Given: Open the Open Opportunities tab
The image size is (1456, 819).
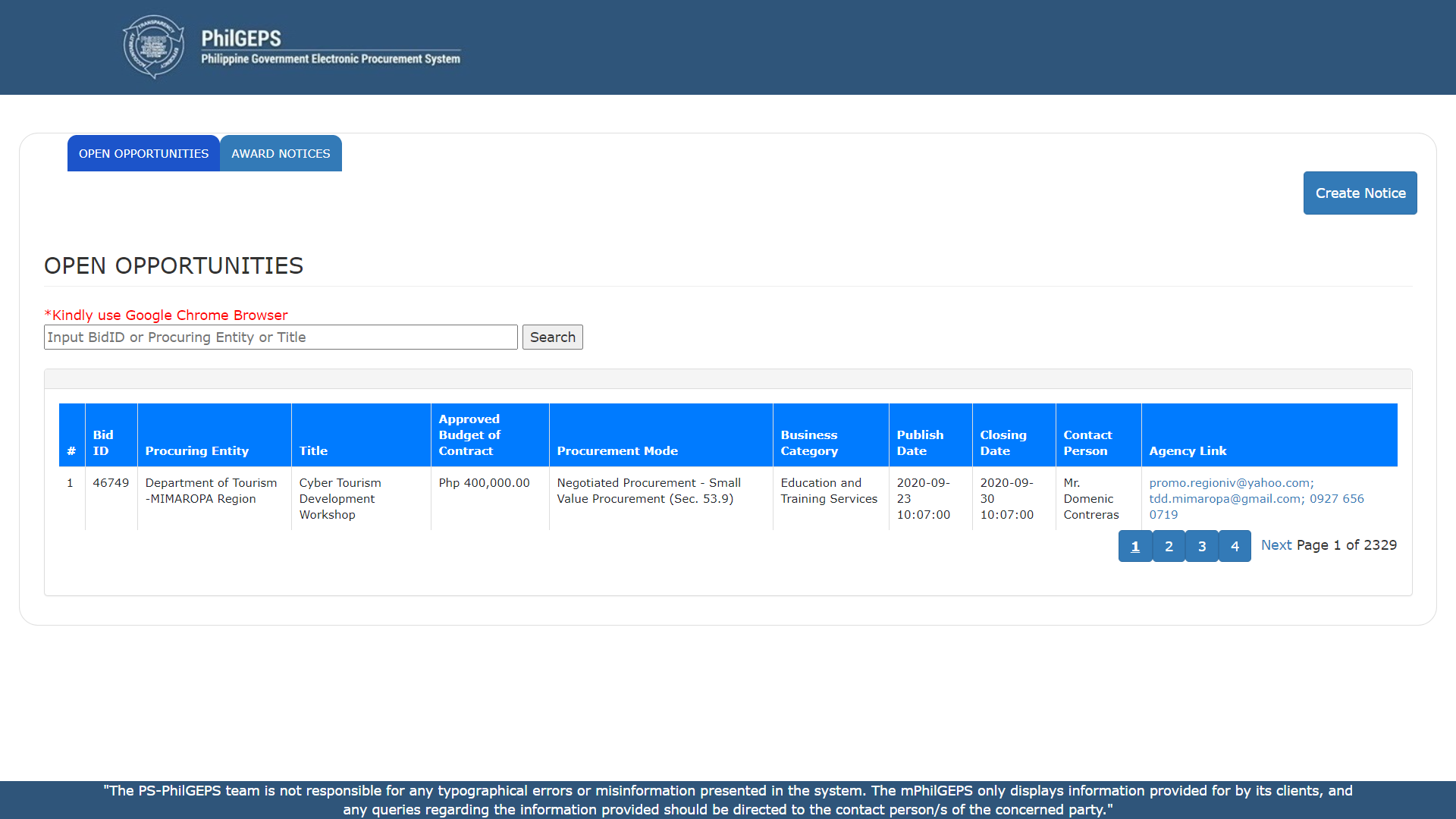Looking at the screenshot, I should click(143, 153).
